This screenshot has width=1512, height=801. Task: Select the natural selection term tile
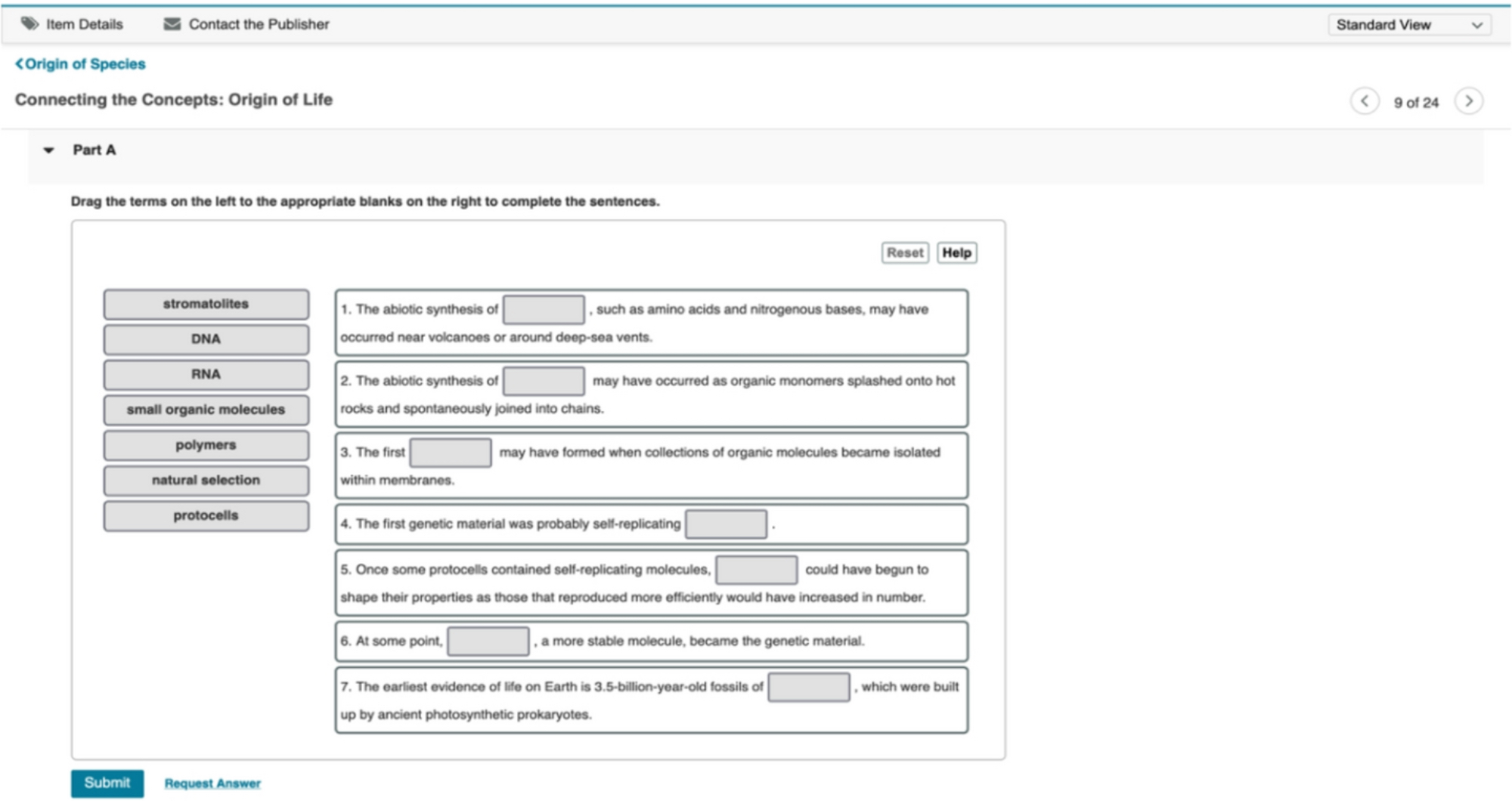(206, 480)
